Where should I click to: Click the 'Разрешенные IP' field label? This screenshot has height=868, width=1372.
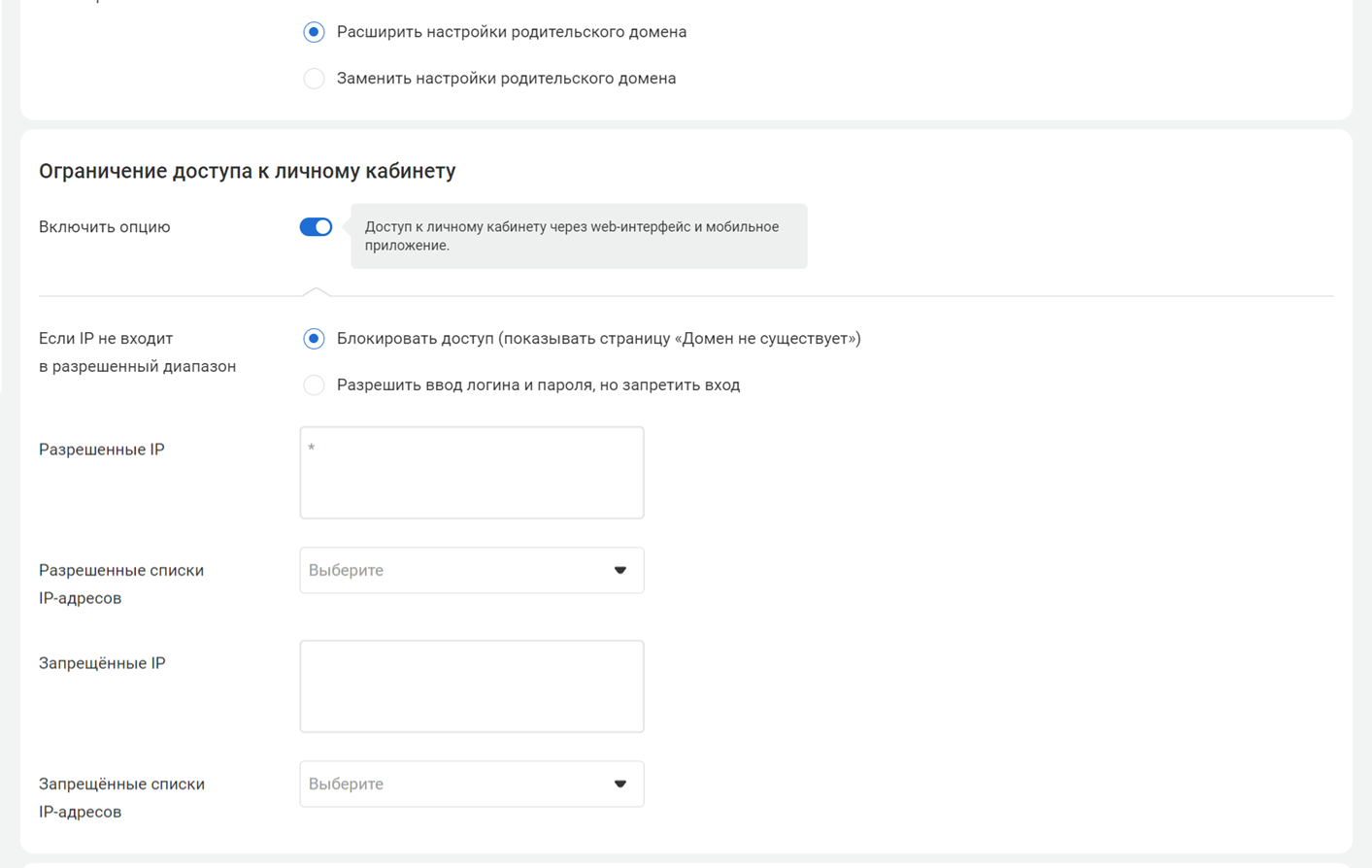coord(102,450)
